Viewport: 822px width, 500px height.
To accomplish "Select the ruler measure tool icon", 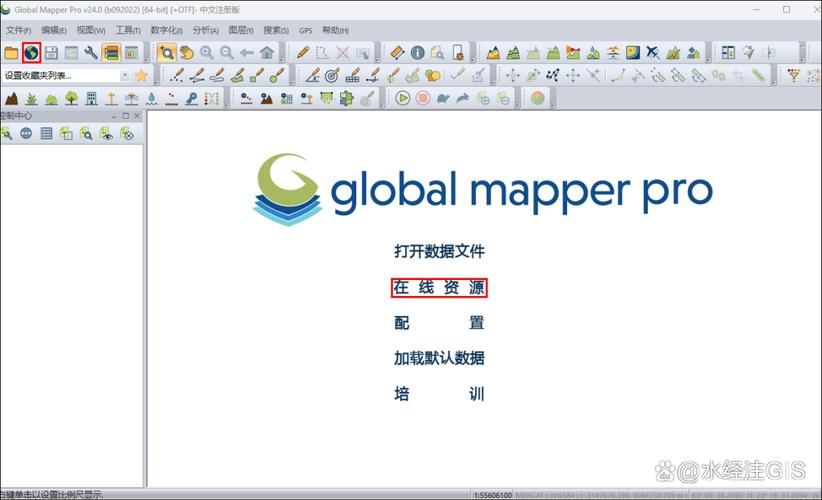I will pos(397,52).
